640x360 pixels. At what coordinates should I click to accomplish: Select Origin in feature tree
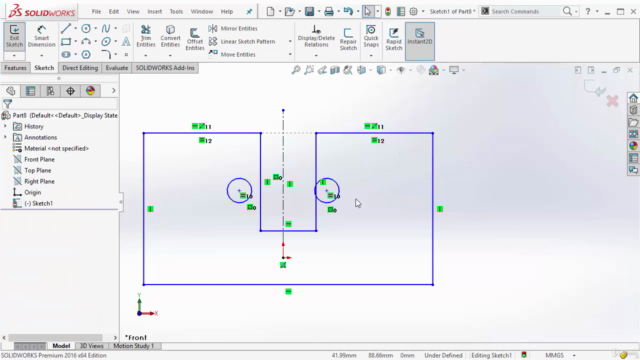click(27, 193)
